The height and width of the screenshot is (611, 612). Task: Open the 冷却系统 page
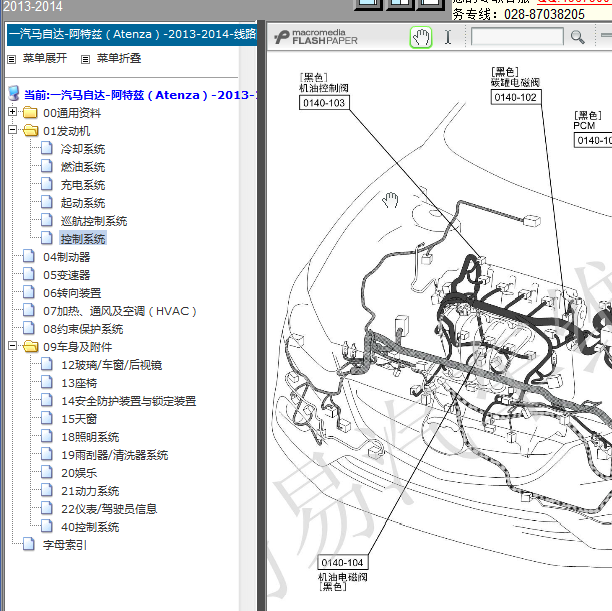tap(83, 149)
